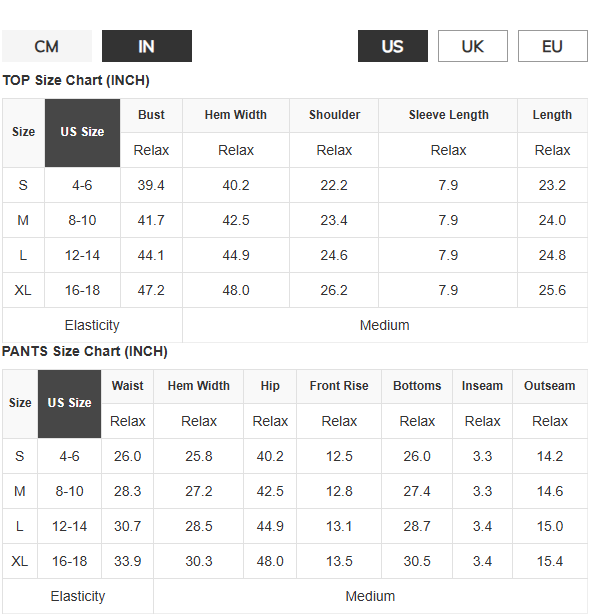
Task: Click the TOP Size Chart (INCH) heading
Action: point(76,80)
